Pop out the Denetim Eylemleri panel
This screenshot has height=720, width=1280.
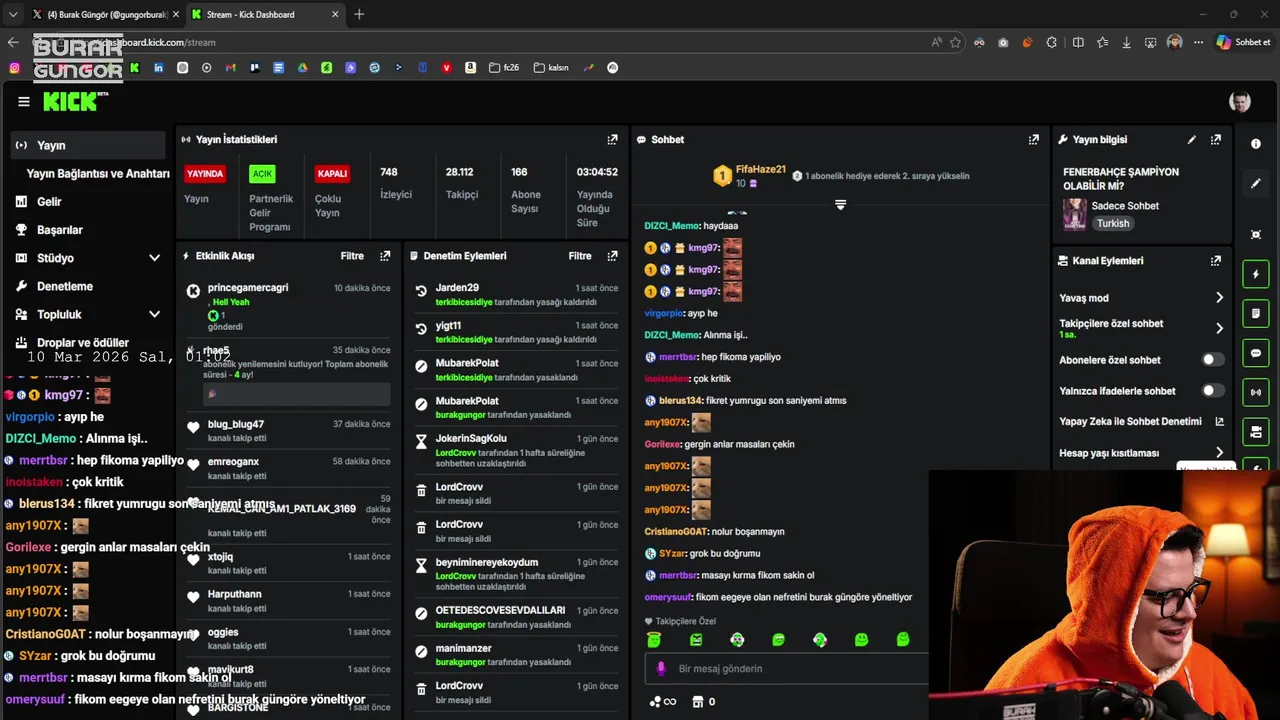pos(612,256)
